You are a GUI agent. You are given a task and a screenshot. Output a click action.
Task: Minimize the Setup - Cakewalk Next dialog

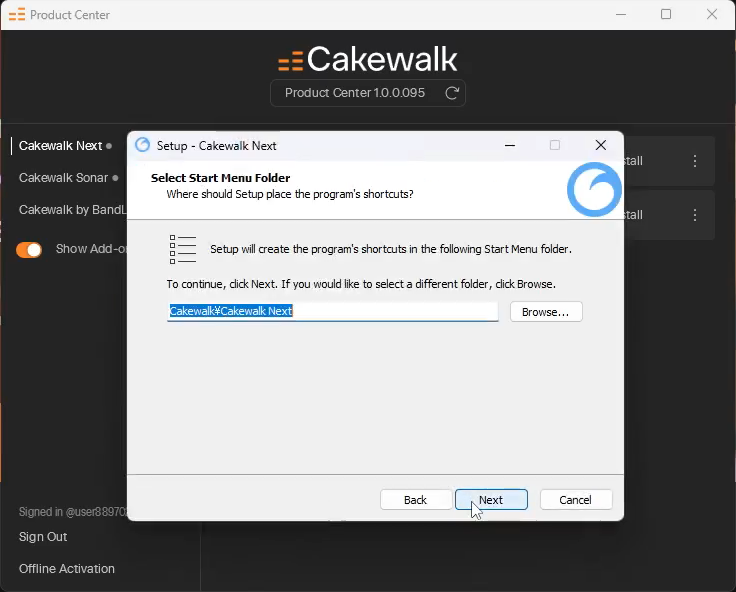point(510,146)
